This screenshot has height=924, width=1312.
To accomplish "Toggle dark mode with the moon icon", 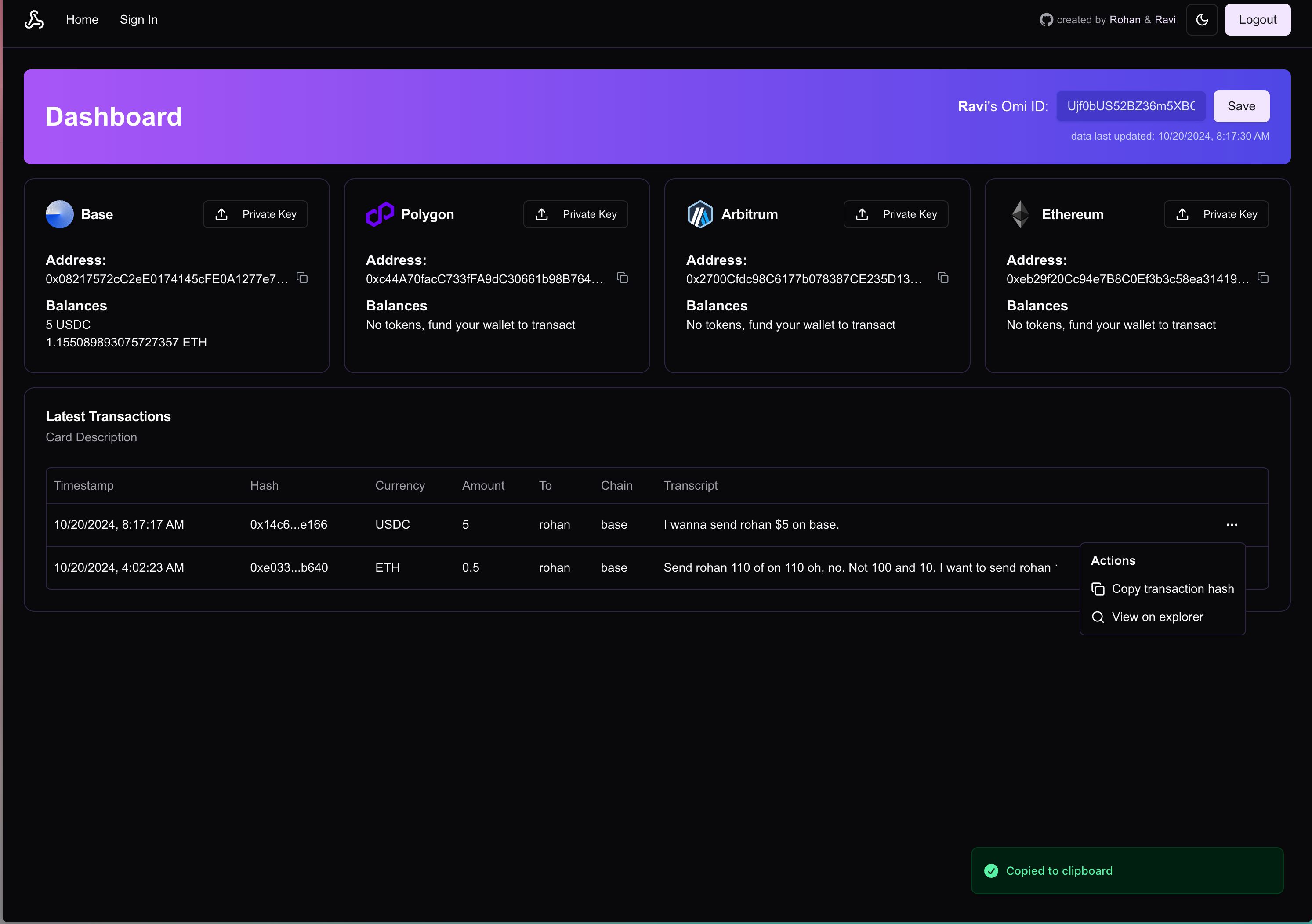I will (1202, 20).
